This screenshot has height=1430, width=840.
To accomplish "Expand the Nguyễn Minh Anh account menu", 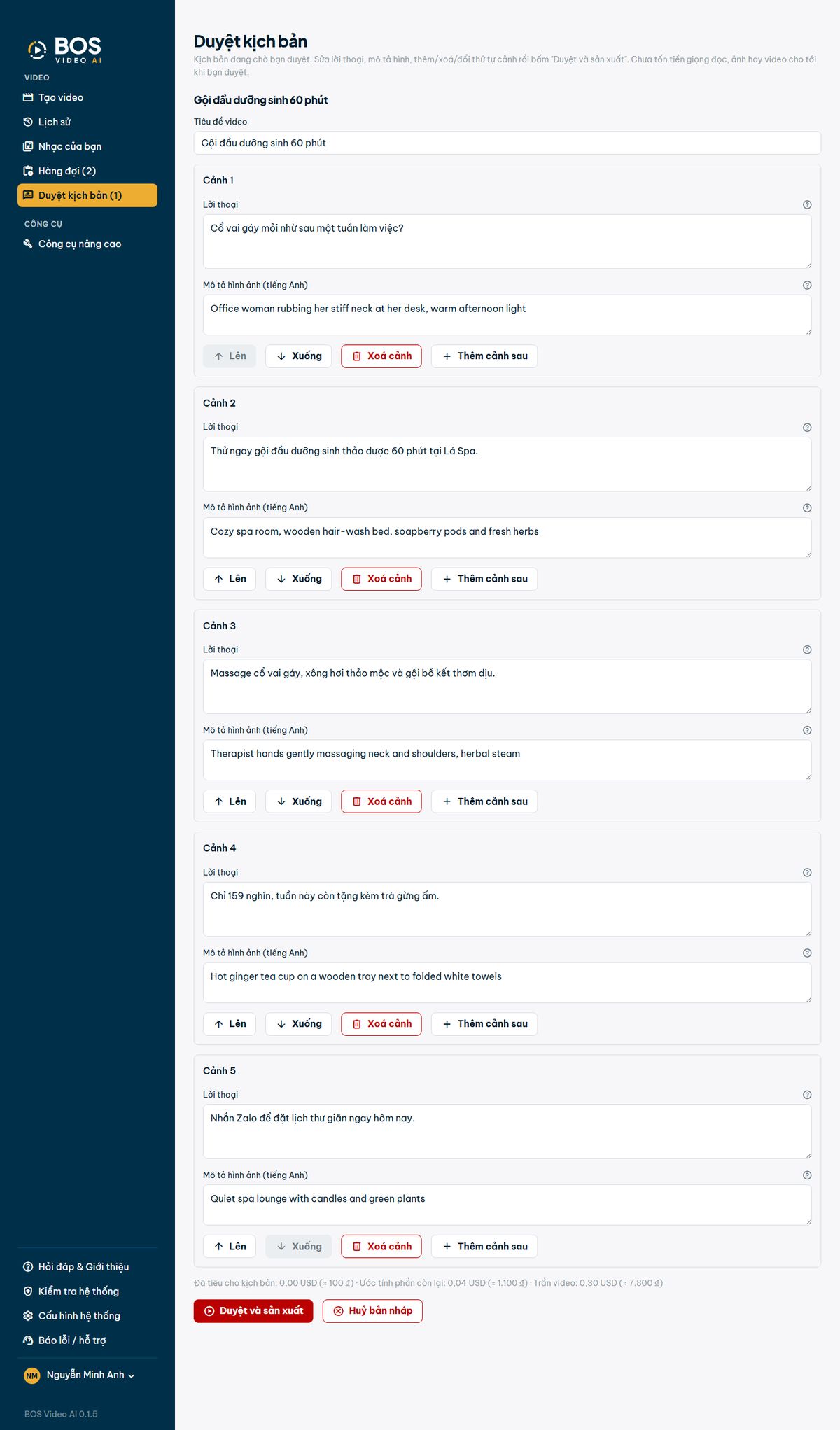I will coord(79,1375).
